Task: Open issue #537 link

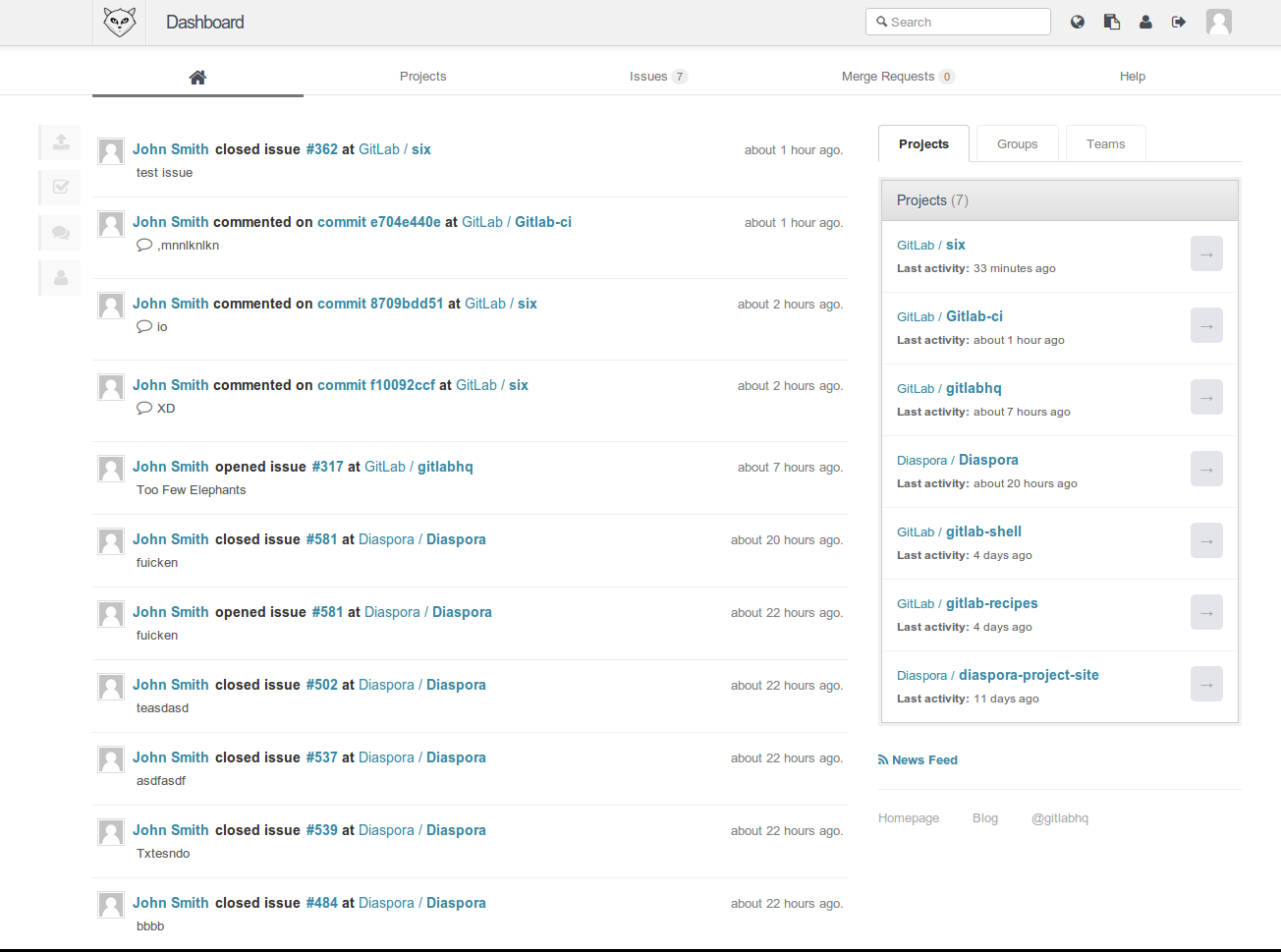Action: click(x=321, y=757)
